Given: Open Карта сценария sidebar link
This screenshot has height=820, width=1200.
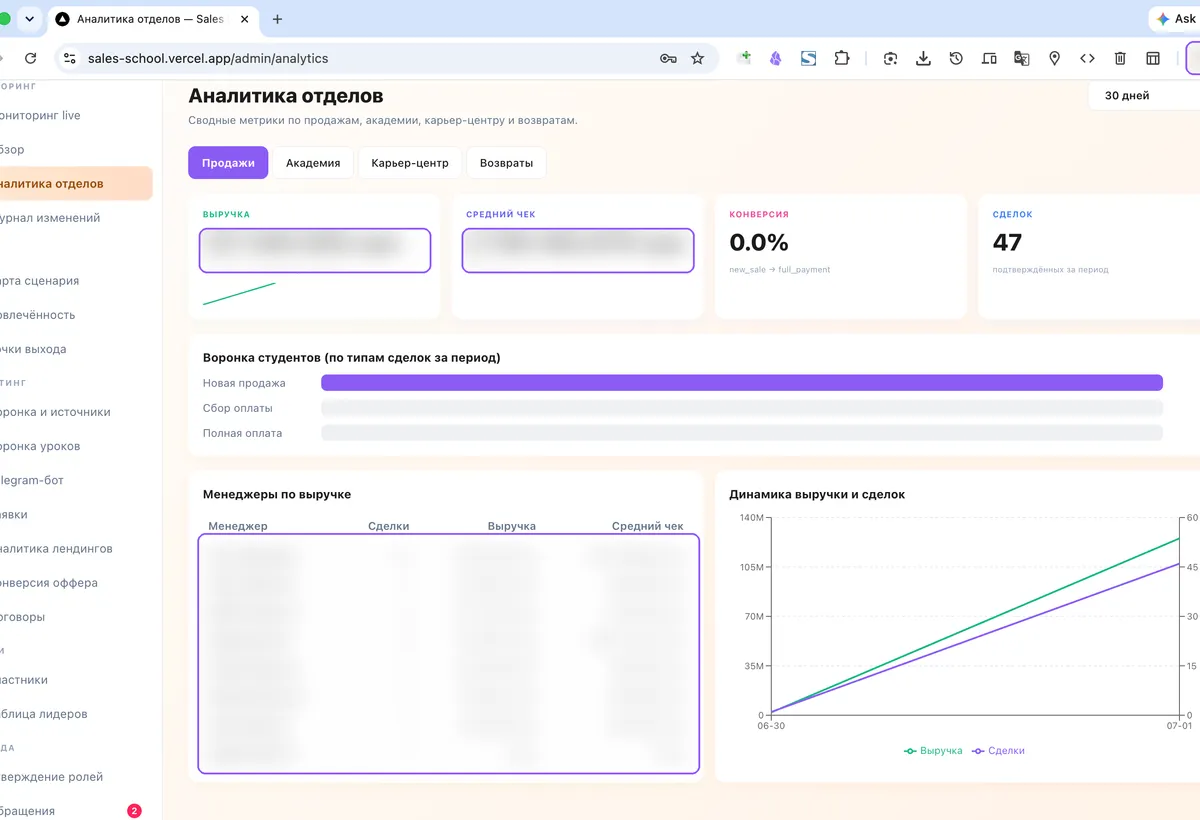Looking at the screenshot, I should pyautogui.click(x=40, y=281).
